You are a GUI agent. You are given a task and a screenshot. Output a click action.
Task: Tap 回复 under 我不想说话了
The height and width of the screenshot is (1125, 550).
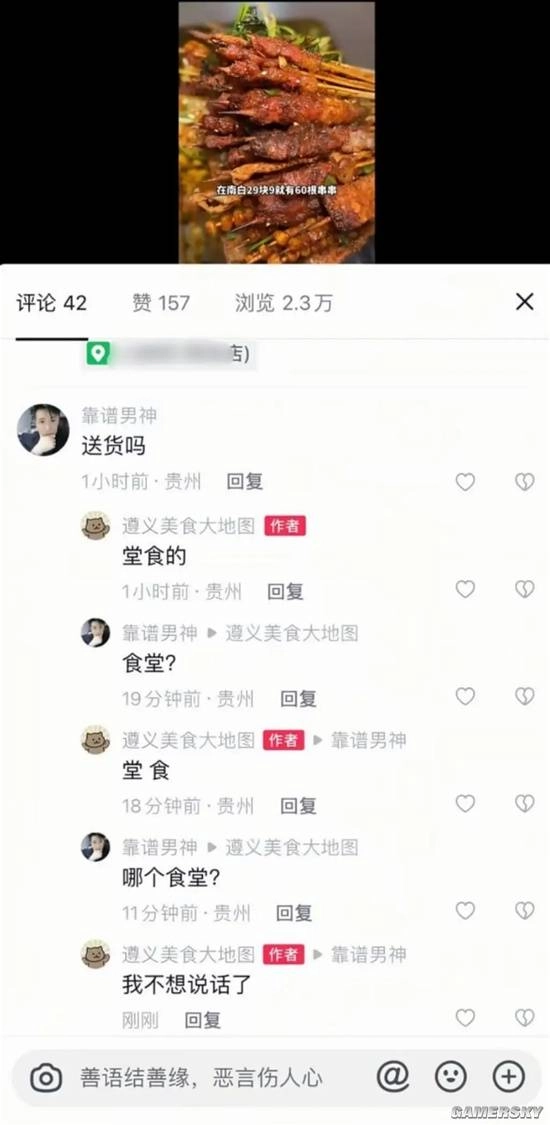(203, 1020)
